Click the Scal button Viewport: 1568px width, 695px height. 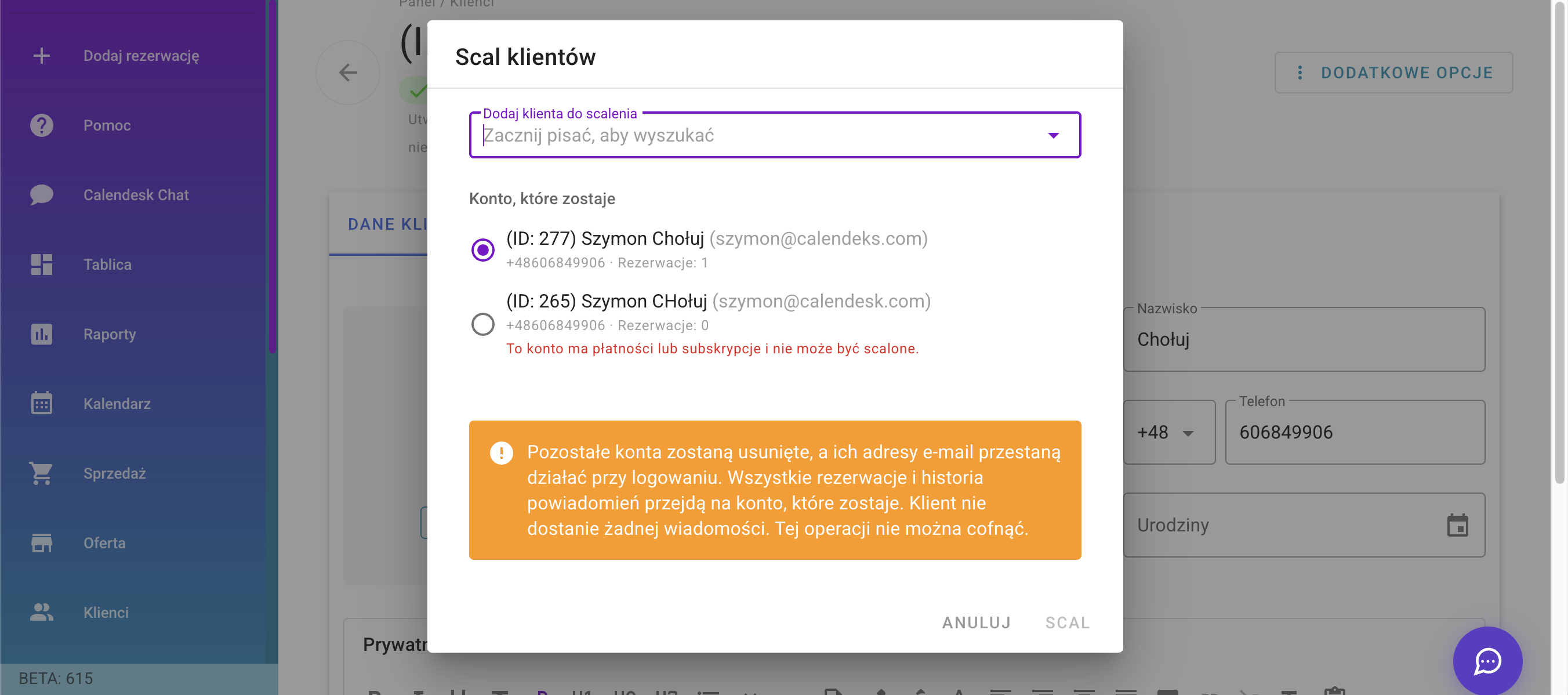click(x=1067, y=622)
